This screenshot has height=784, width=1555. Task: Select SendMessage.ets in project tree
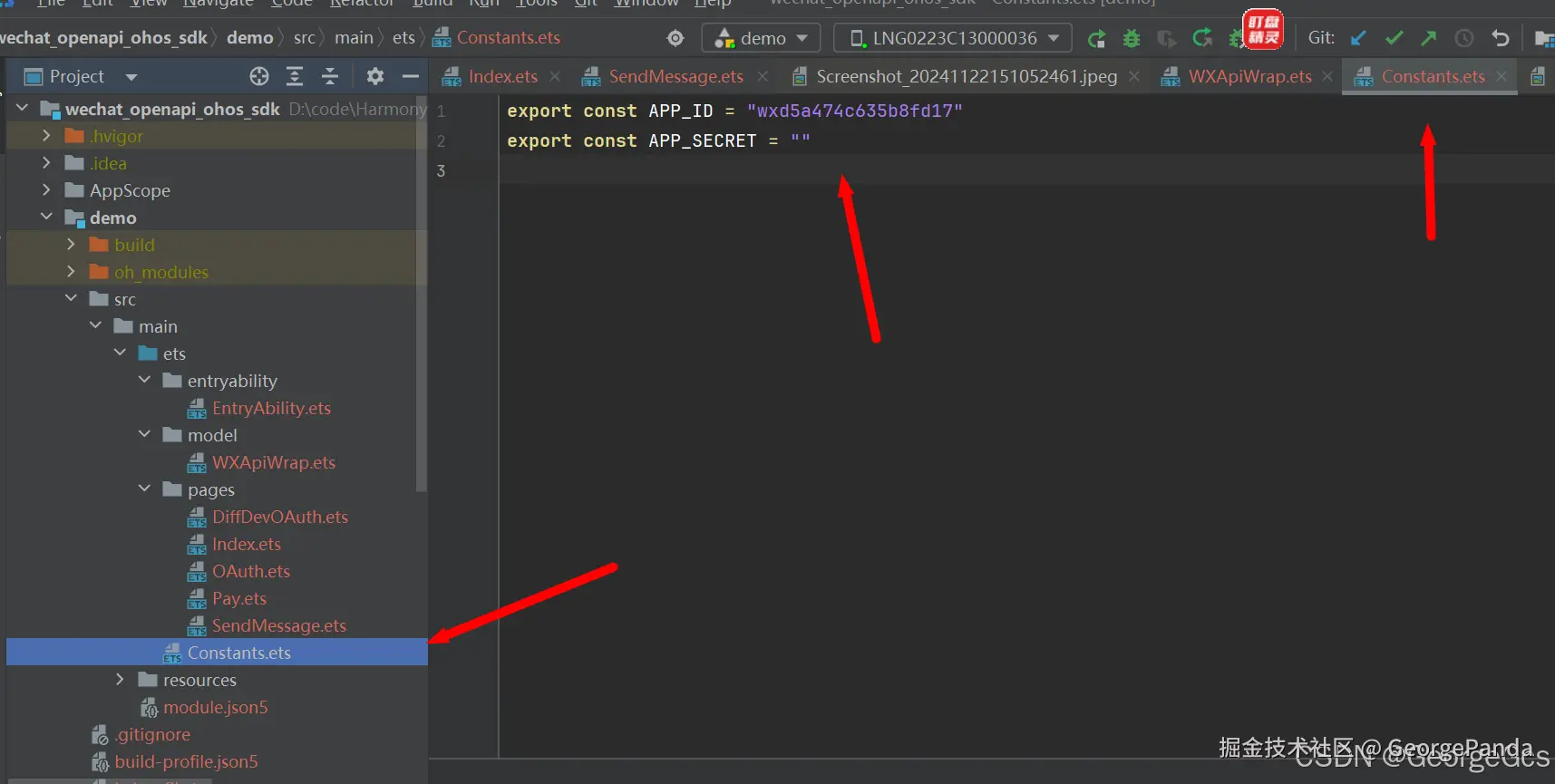tap(279, 625)
